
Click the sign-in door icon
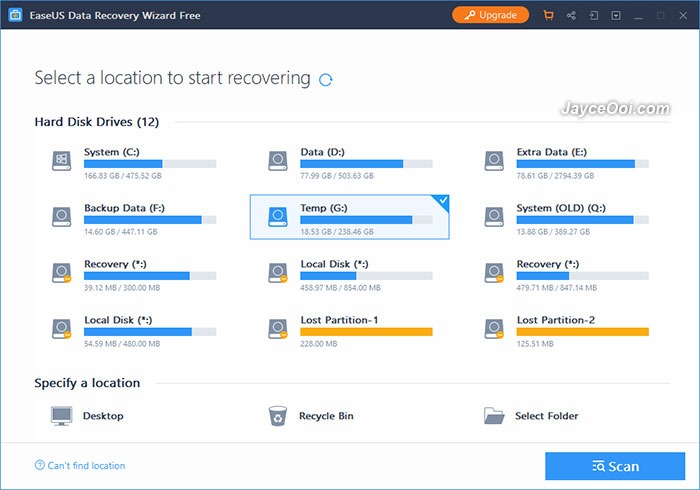[594, 16]
